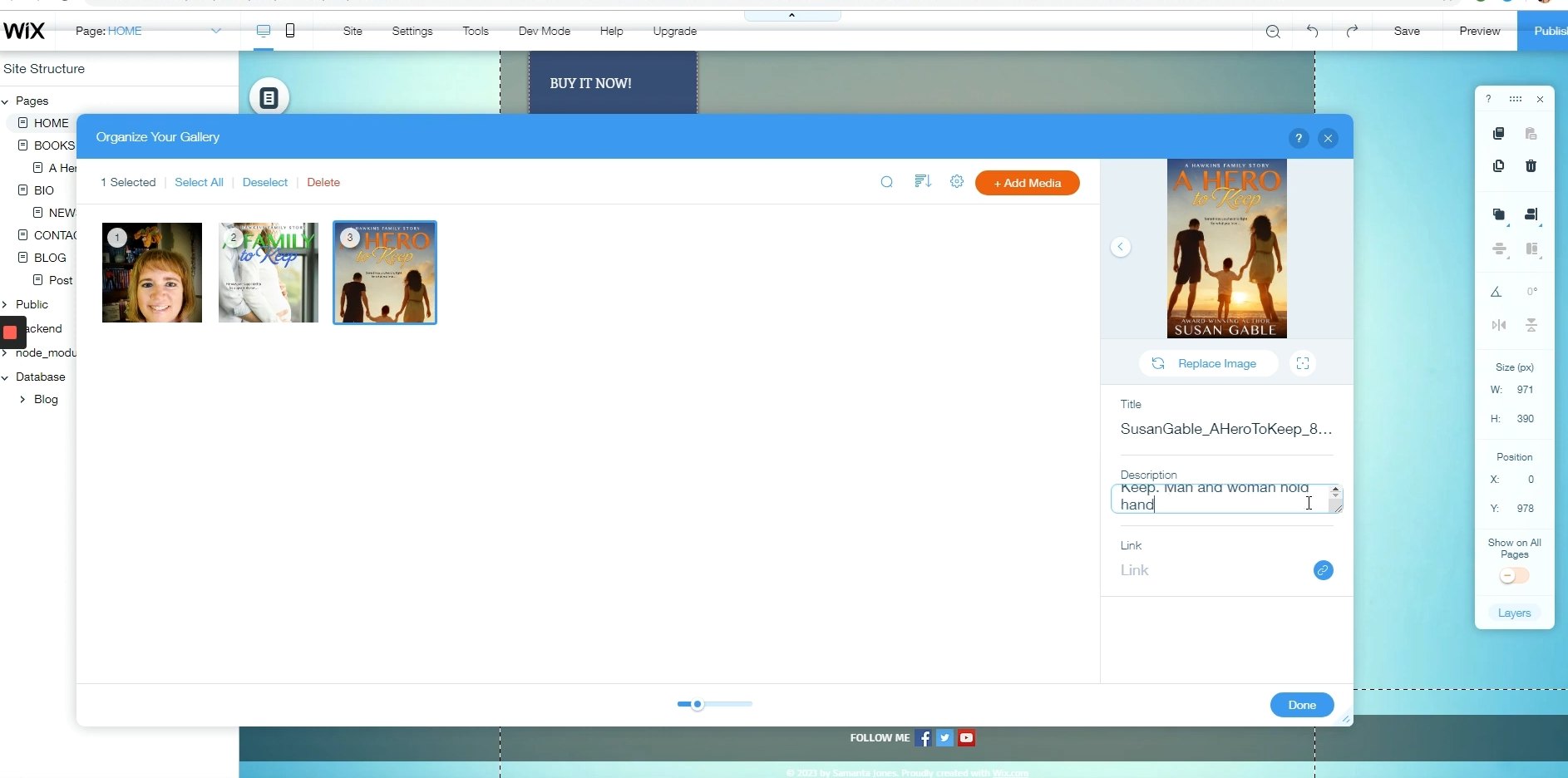
Task: Search gallery media with magnifier icon
Action: pyautogui.click(x=887, y=182)
